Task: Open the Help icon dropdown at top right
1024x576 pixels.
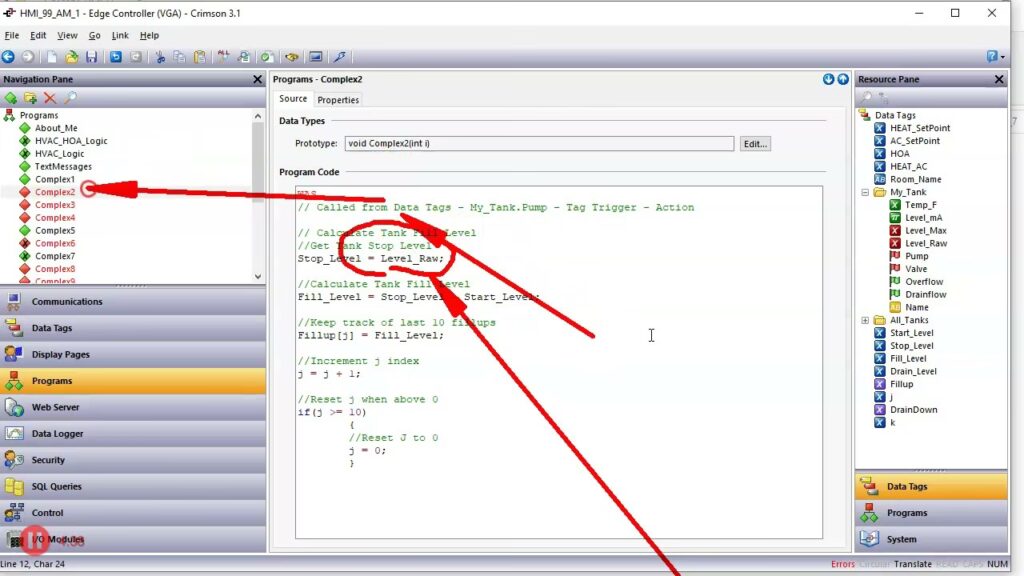Action: (x=994, y=57)
